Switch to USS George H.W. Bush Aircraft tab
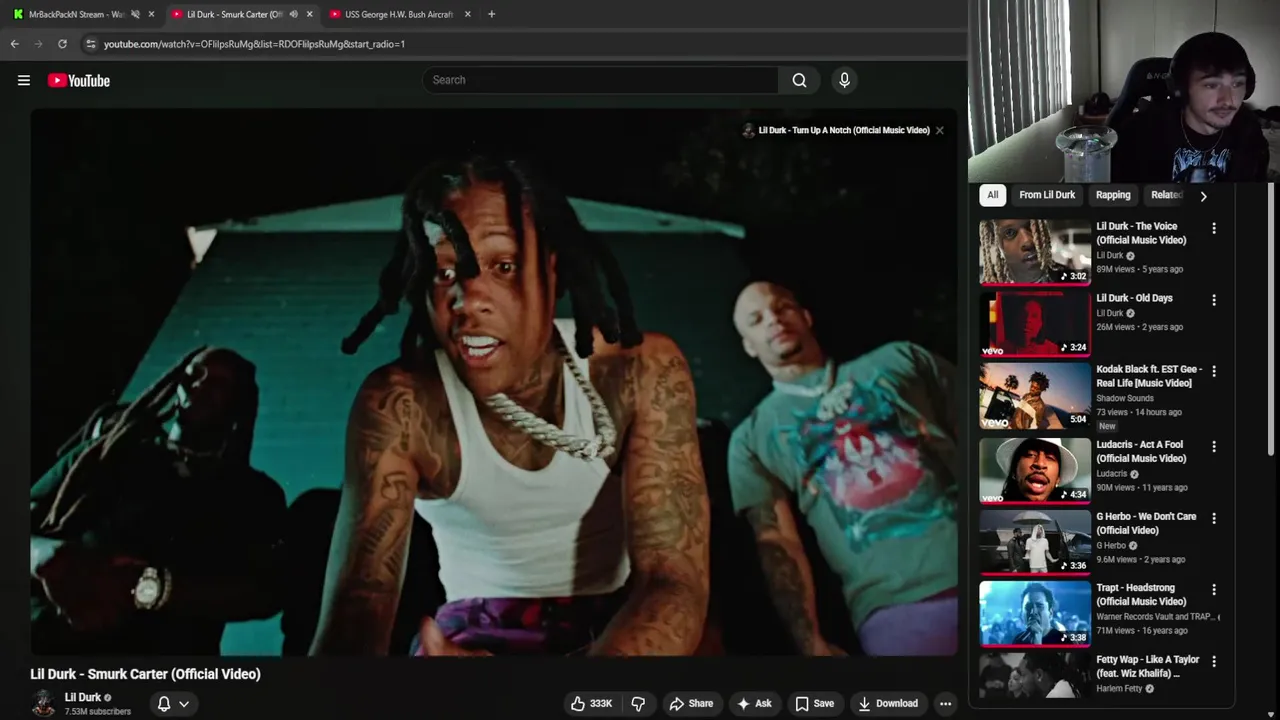 click(399, 14)
